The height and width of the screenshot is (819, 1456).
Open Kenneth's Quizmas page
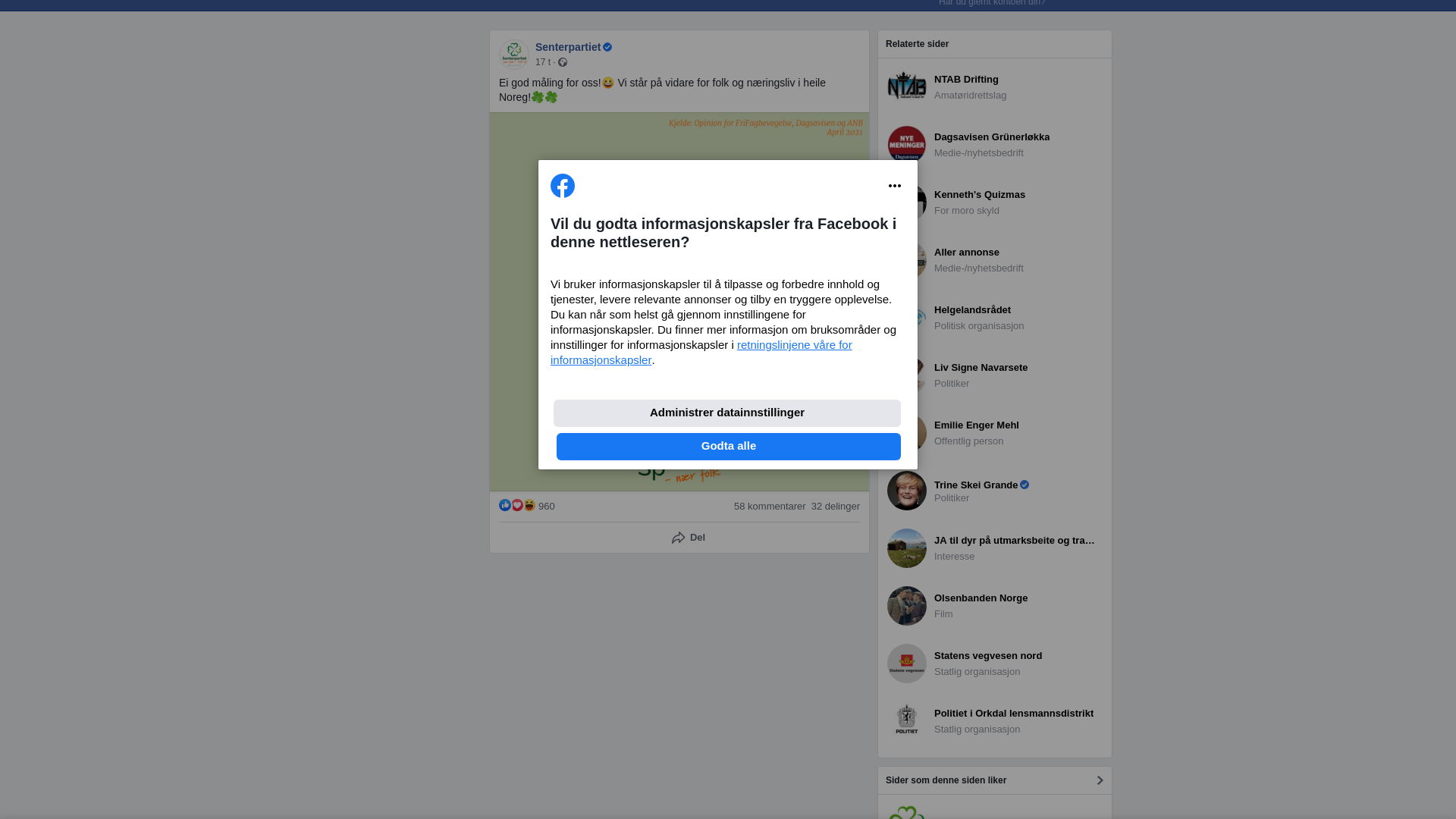980,195
